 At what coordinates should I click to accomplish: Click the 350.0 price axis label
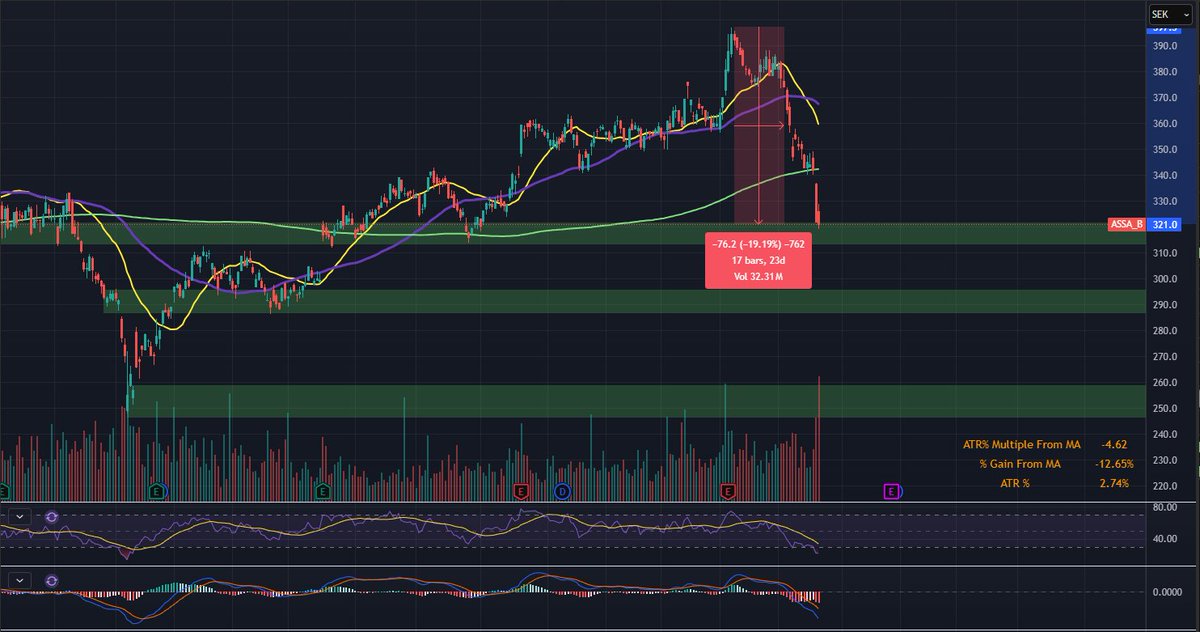[x=1164, y=150]
